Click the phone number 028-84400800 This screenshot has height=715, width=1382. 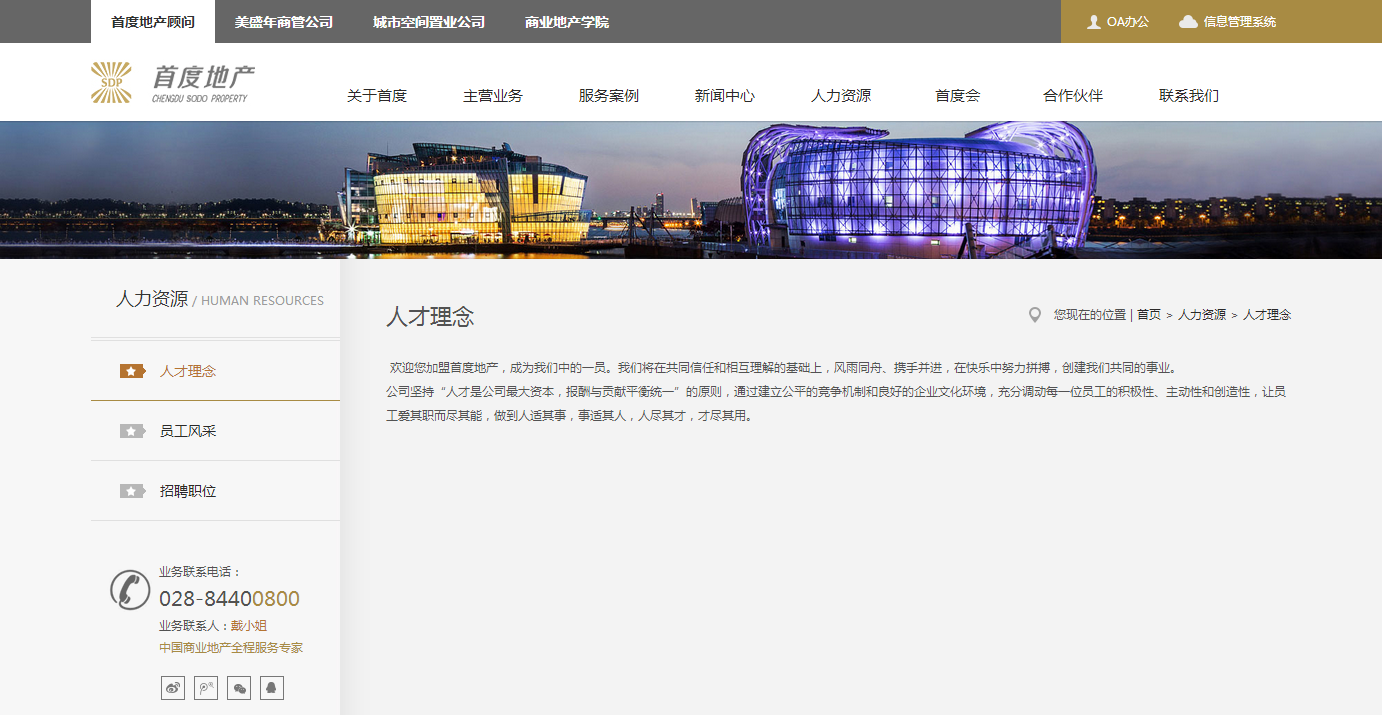tap(229, 599)
